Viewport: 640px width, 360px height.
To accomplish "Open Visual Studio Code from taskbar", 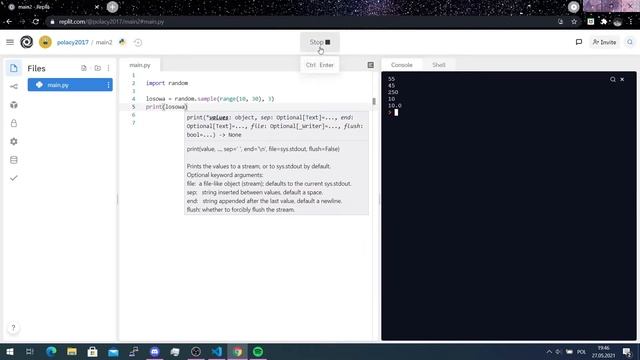I will coord(217,351).
